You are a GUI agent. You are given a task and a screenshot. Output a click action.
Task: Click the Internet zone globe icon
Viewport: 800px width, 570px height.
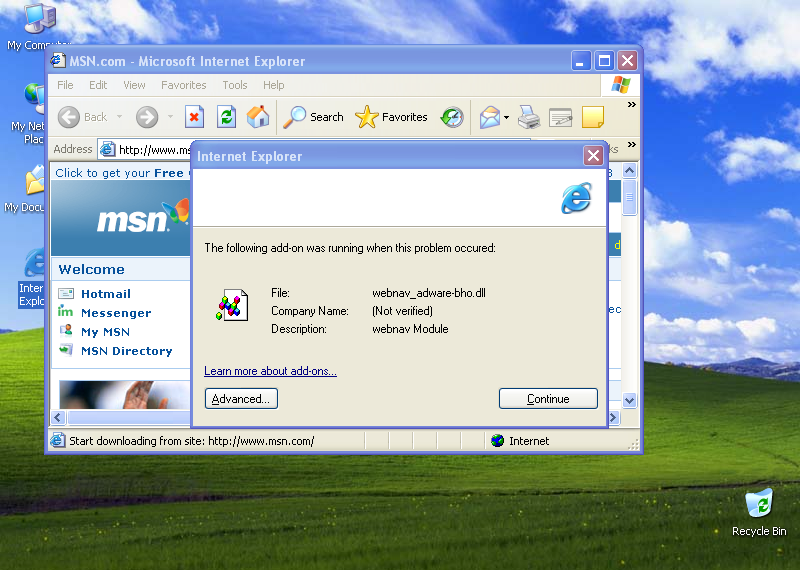coord(497,440)
